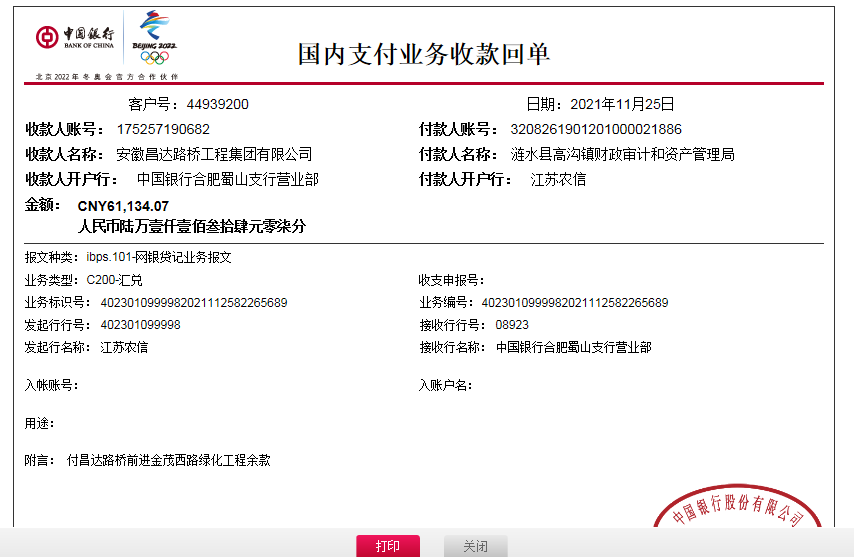854x557 pixels.
Task: Click the amount CNY61,134.07
Action: [123, 206]
